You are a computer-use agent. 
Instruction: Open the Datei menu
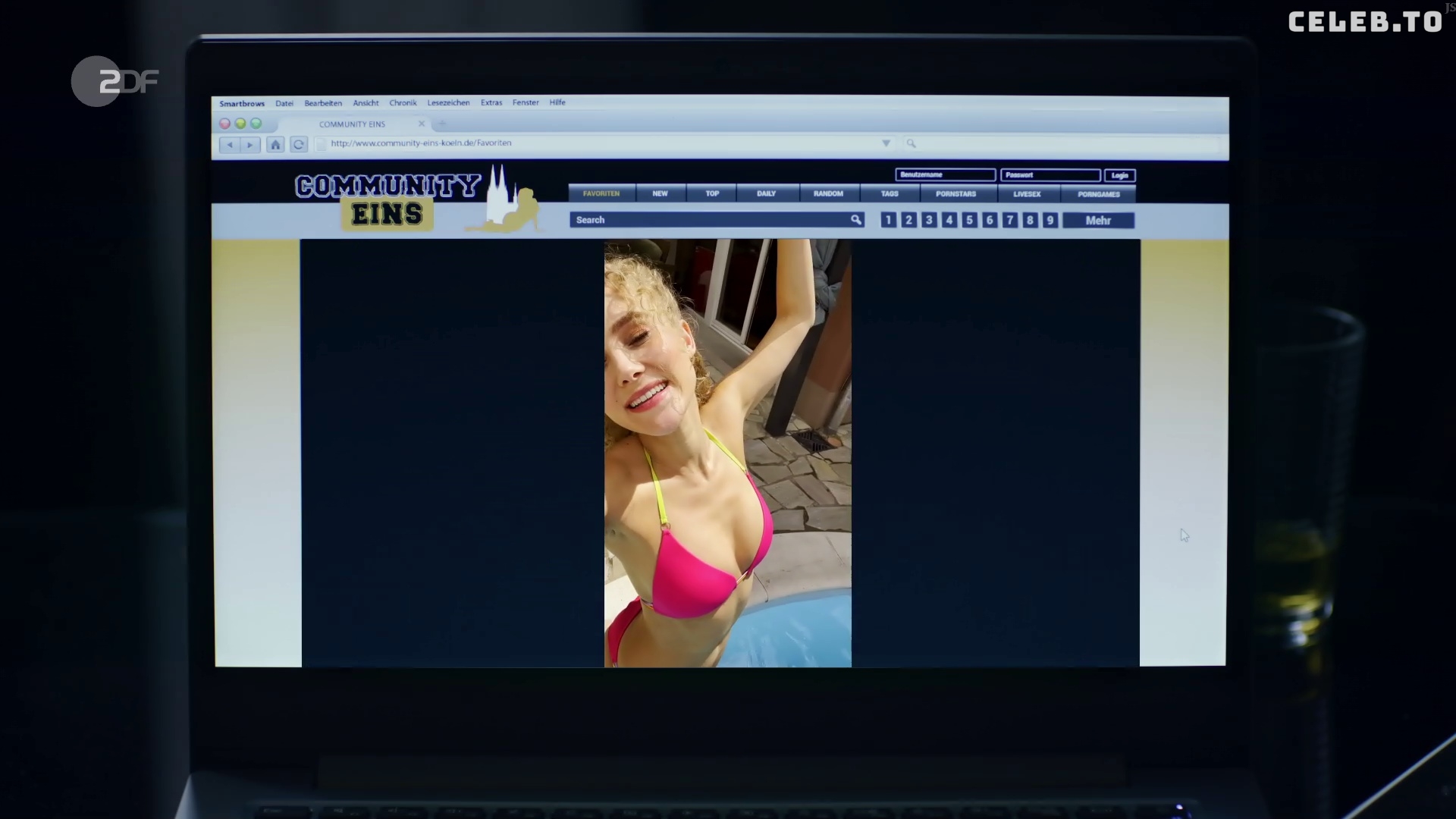pyautogui.click(x=284, y=103)
